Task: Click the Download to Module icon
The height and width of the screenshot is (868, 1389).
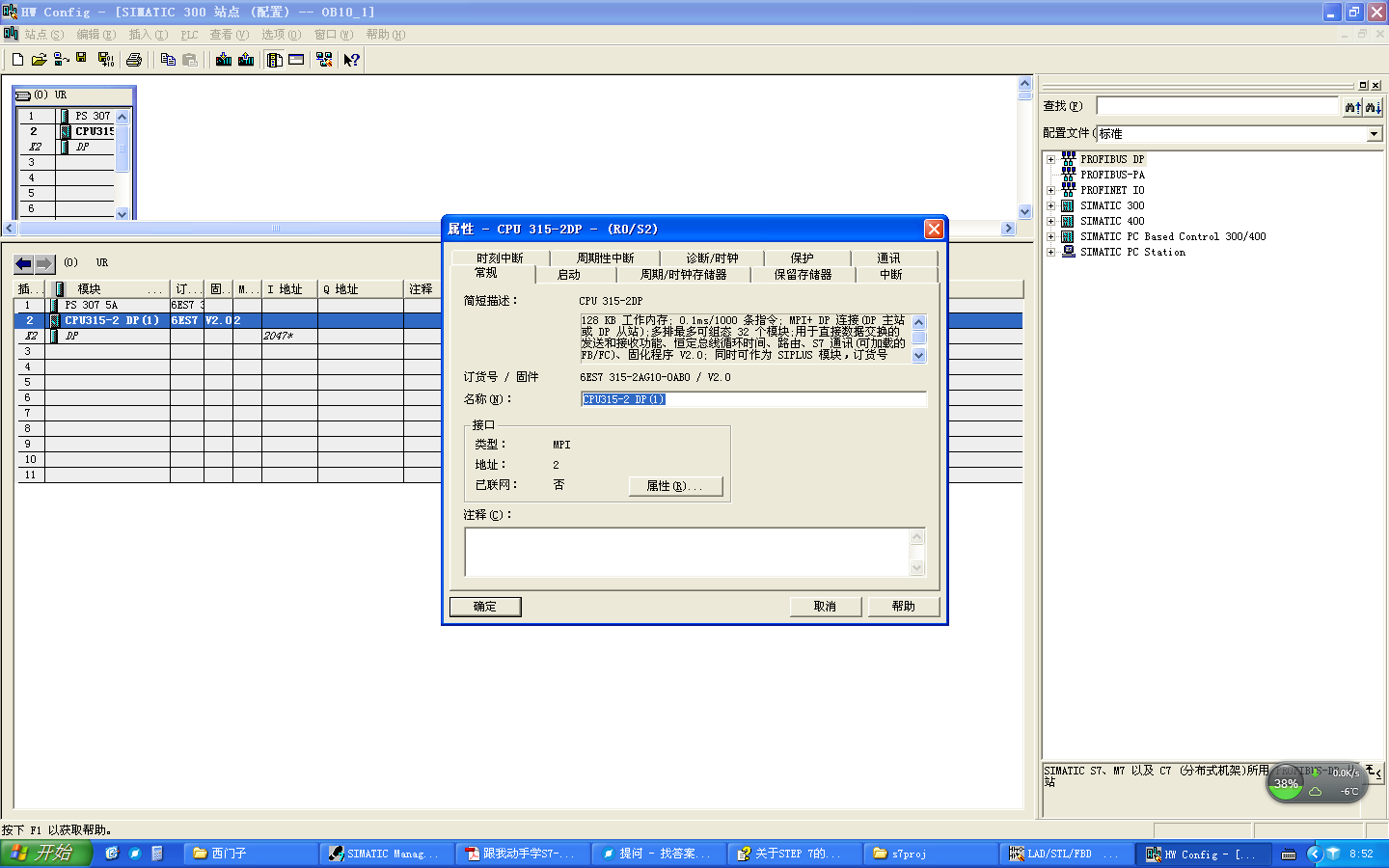Action: pos(224,60)
